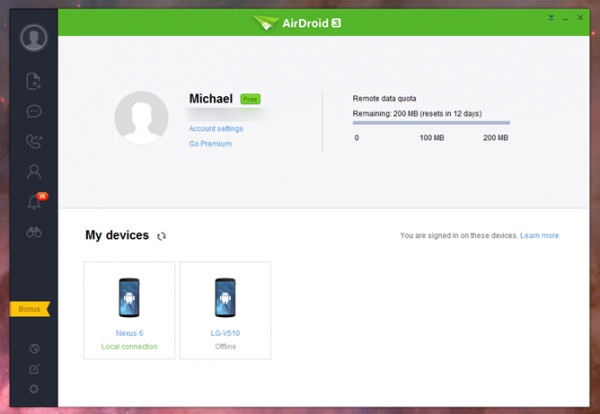The height and width of the screenshot is (414, 600).
Task: Click the Learn more link
Action: 539,236
